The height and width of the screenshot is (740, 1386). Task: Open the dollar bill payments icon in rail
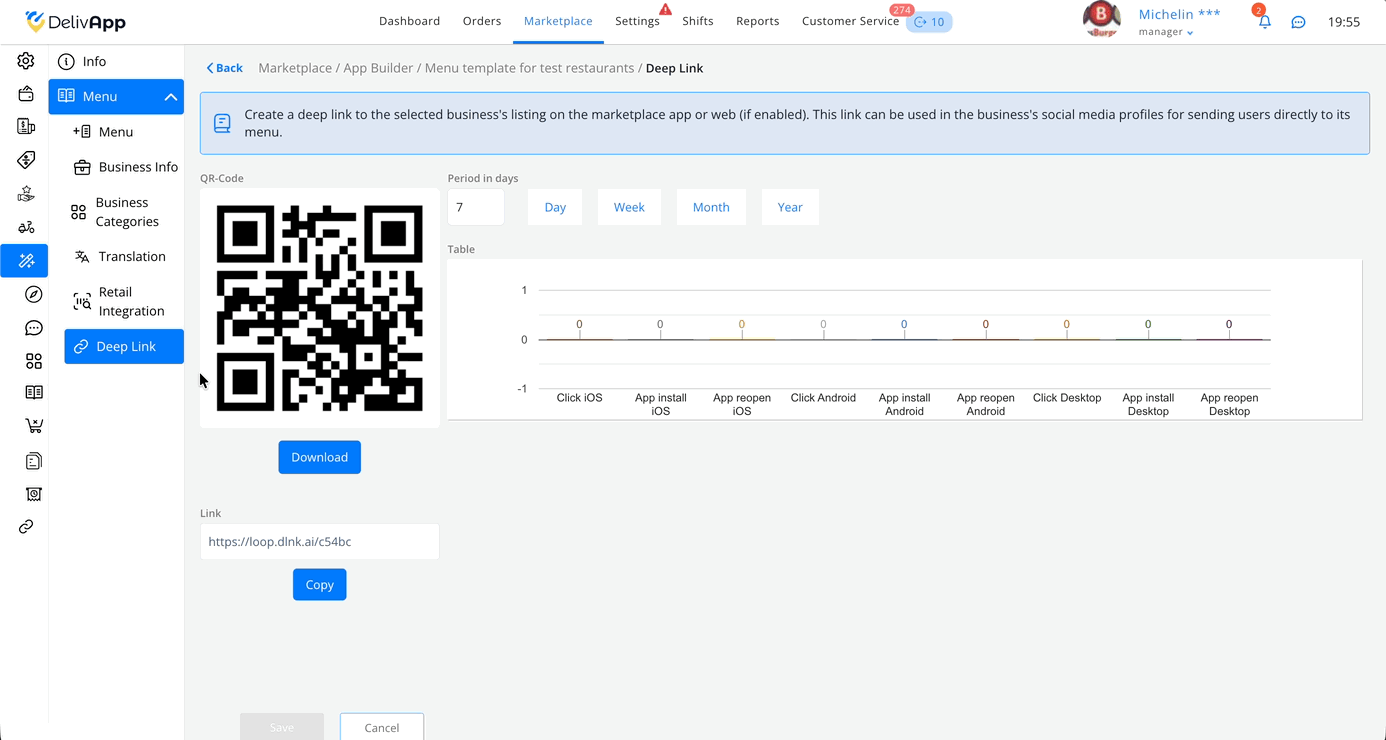click(x=26, y=126)
